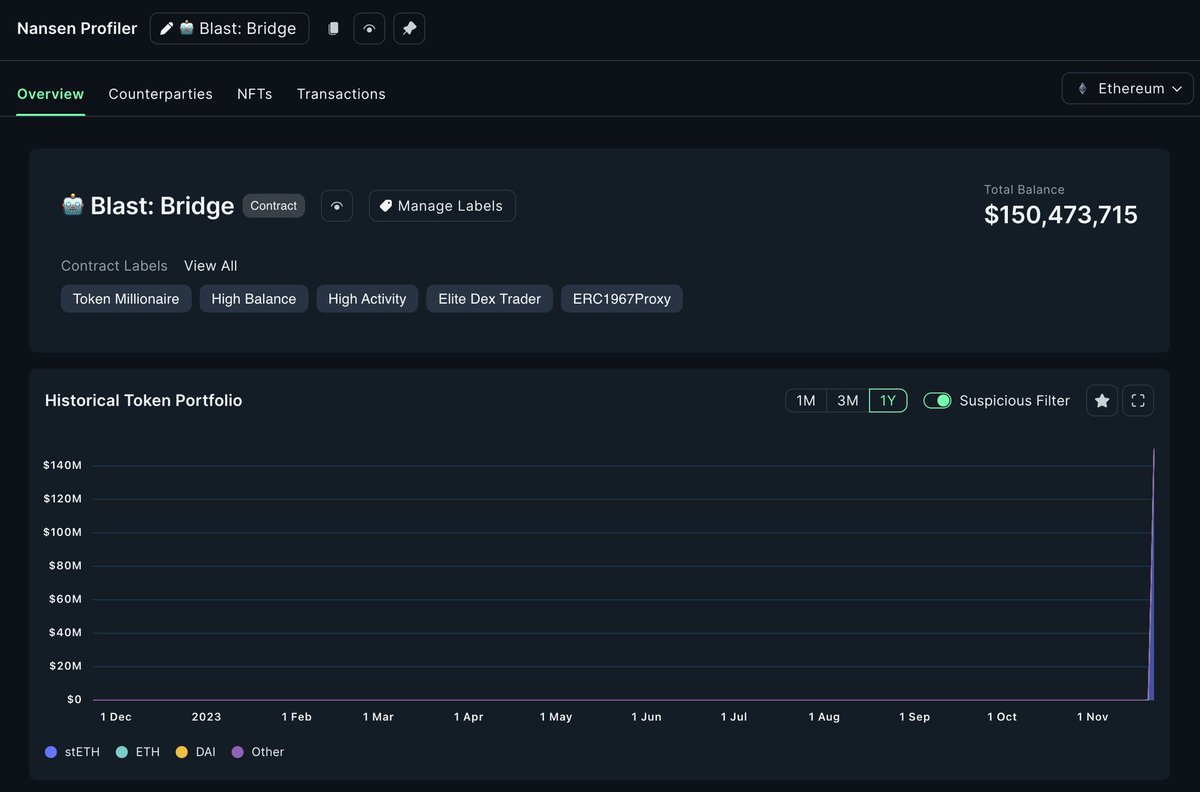Screen dimensions: 1200x792
Task: Toggle stETH series in legend
Action: [73, 752]
